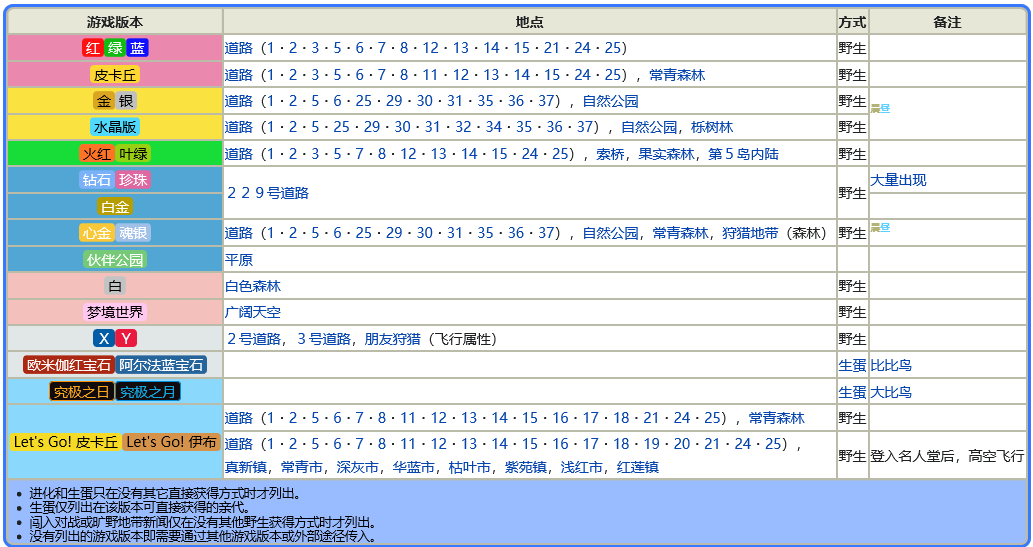Click the 比比鸟 link
Image resolution: width=1033 pixels, height=547 pixels.
pyautogui.click(x=891, y=365)
